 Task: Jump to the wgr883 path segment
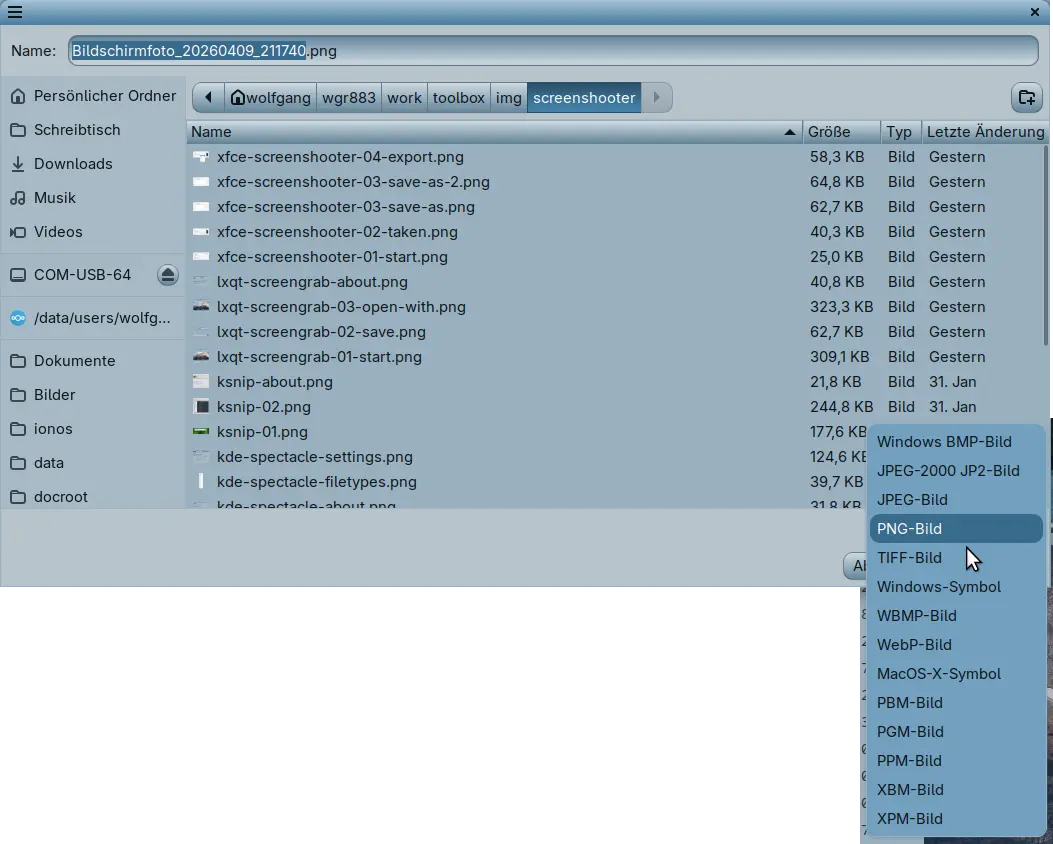pyautogui.click(x=349, y=97)
